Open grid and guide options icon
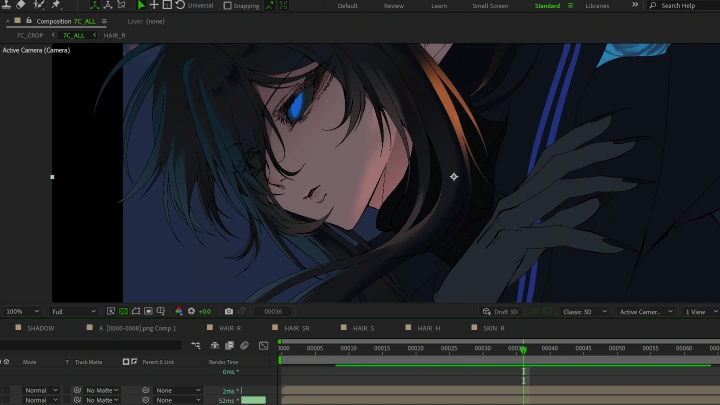This screenshot has width=720, height=405. (x=161, y=311)
